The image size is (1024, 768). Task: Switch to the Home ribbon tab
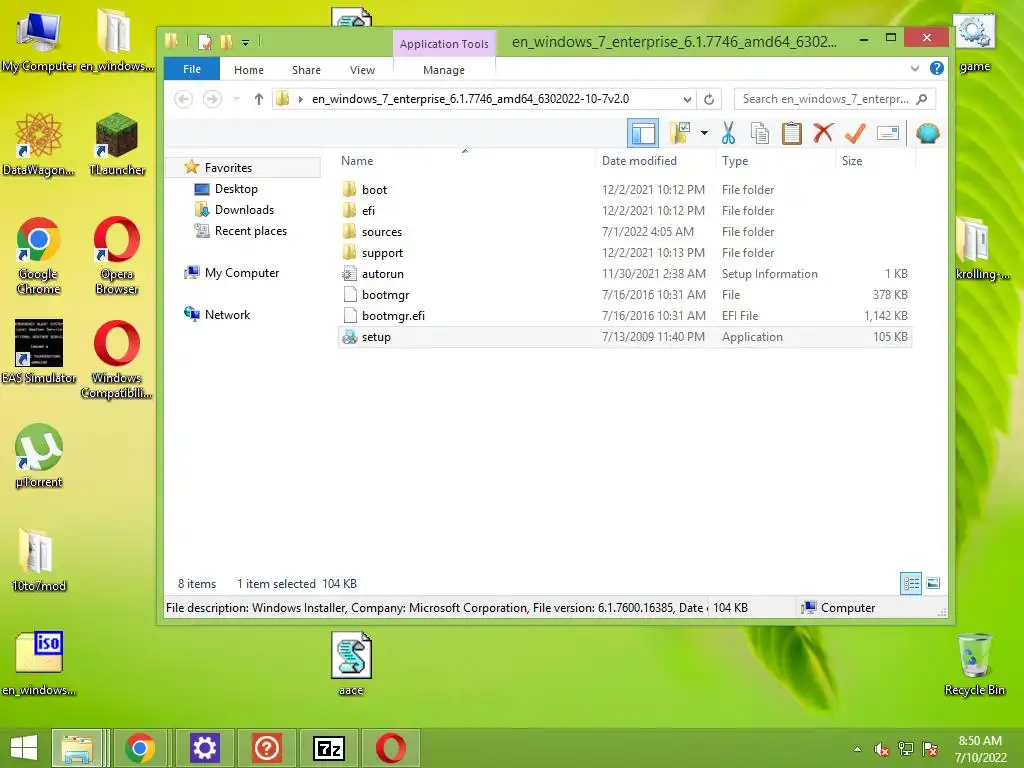pos(249,70)
